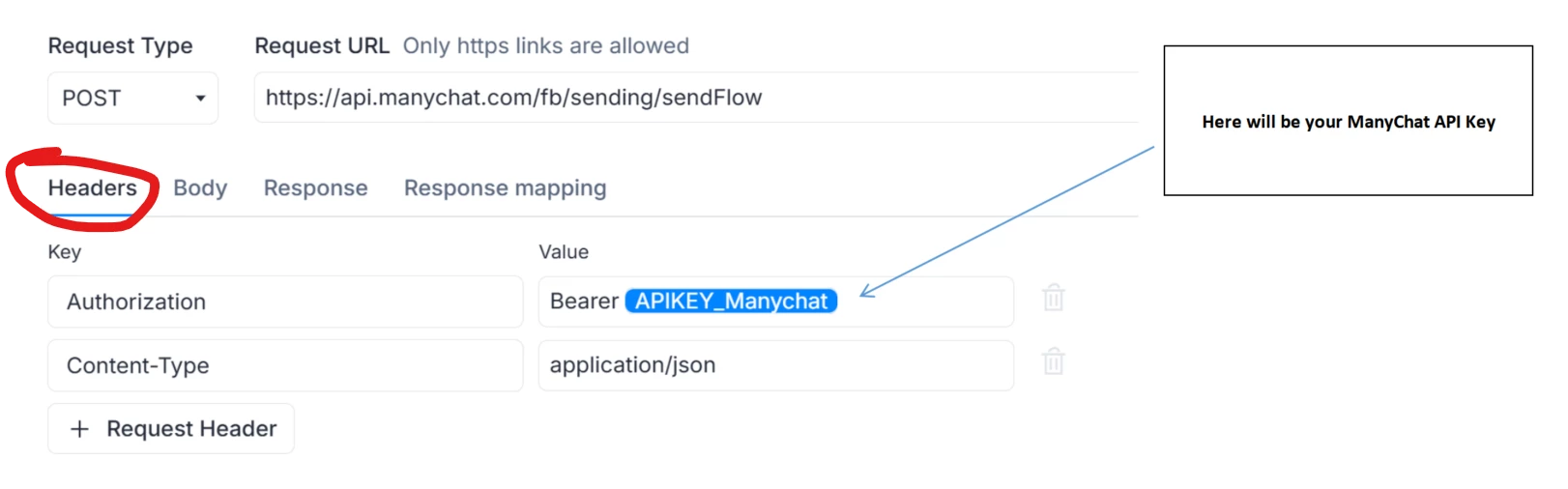
Task: Select the Response tab
Action: (316, 187)
